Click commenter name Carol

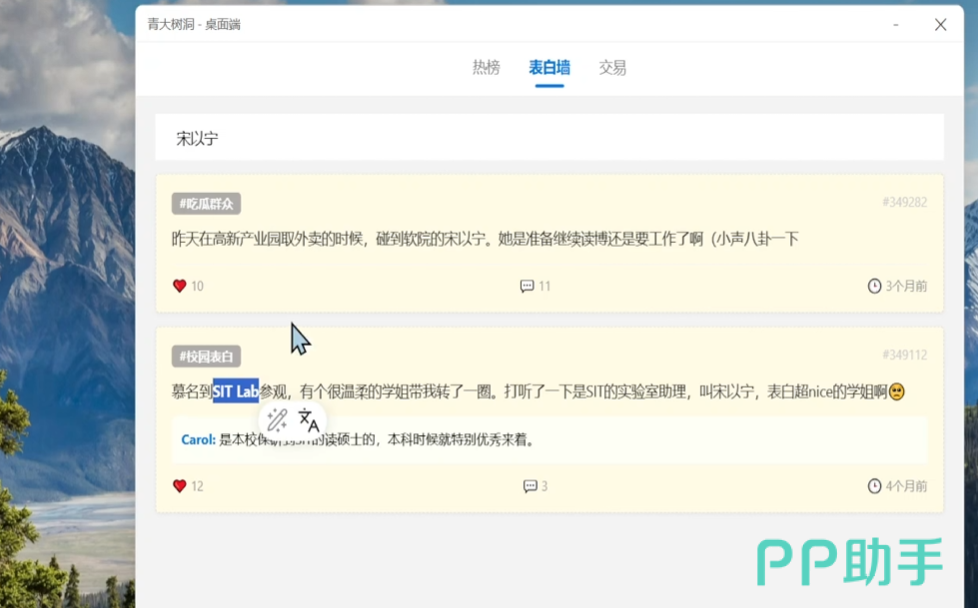198,439
